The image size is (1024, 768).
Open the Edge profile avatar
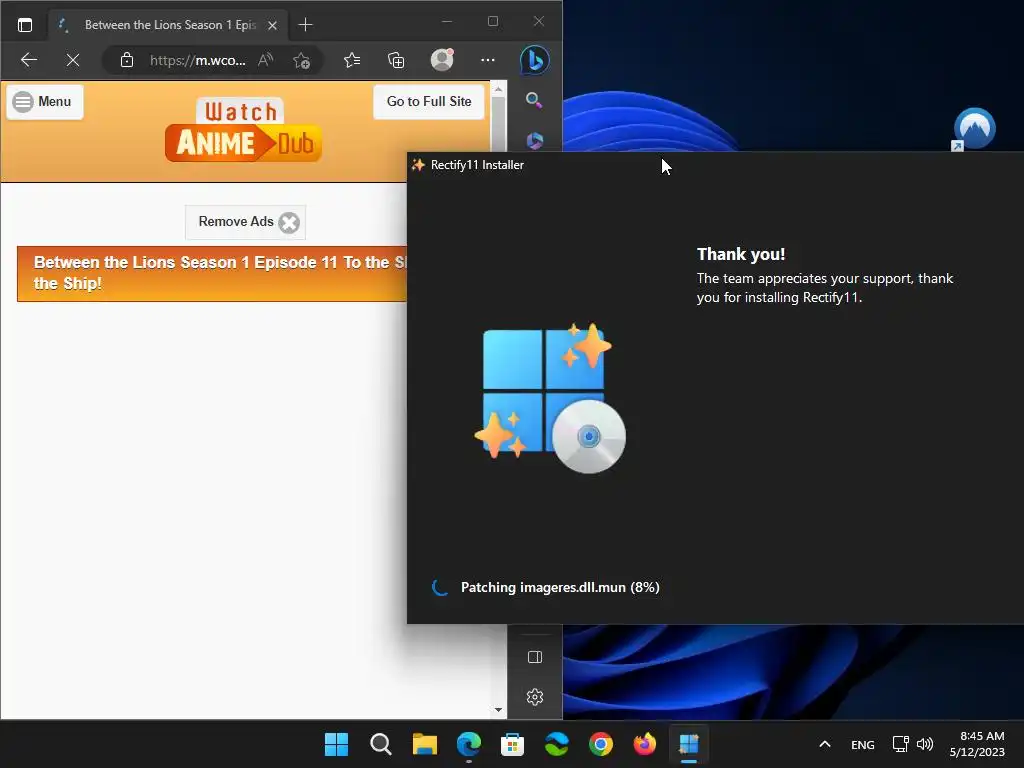(442, 60)
